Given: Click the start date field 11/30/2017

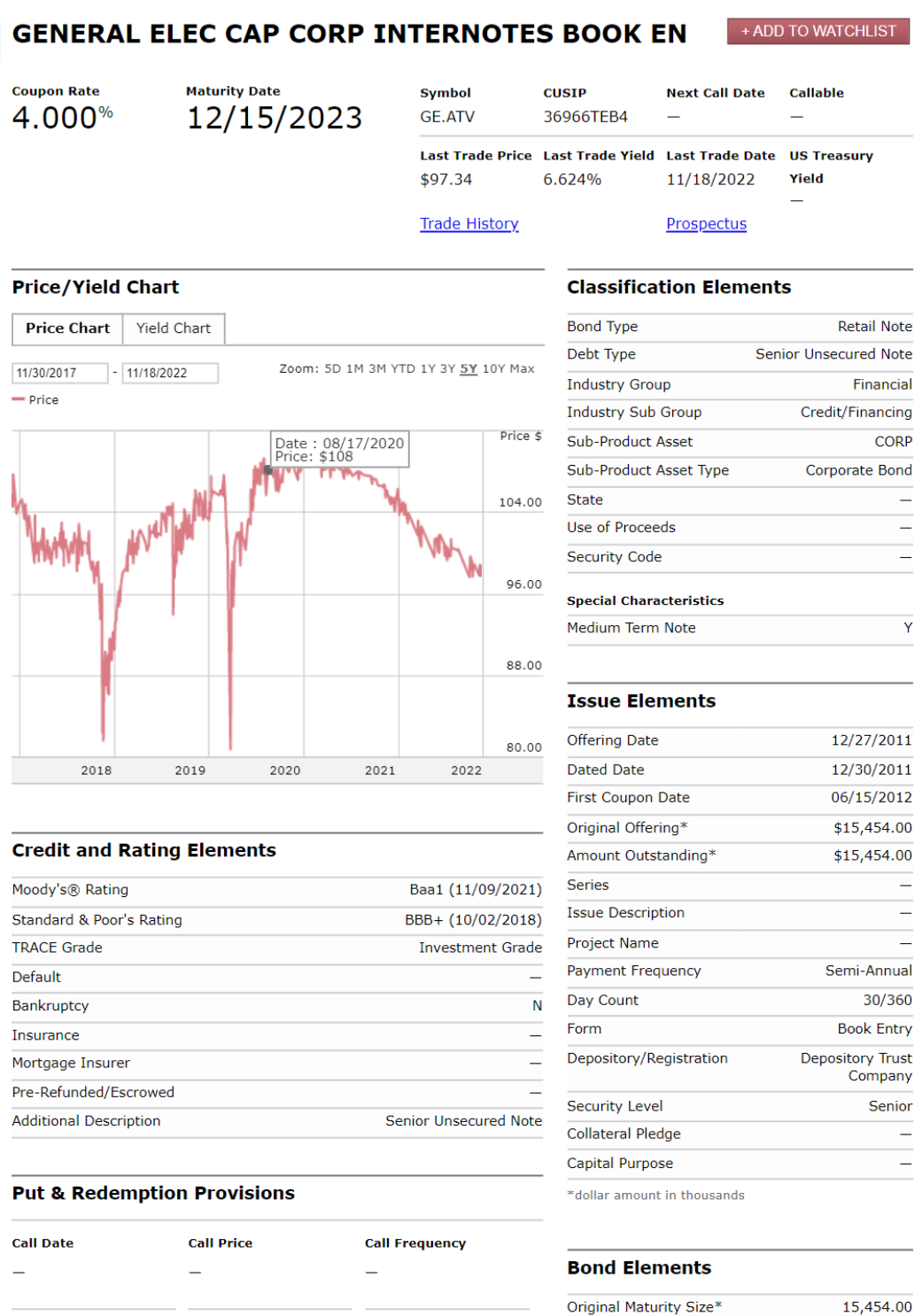Looking at the screenshot, I should point(59,373).
